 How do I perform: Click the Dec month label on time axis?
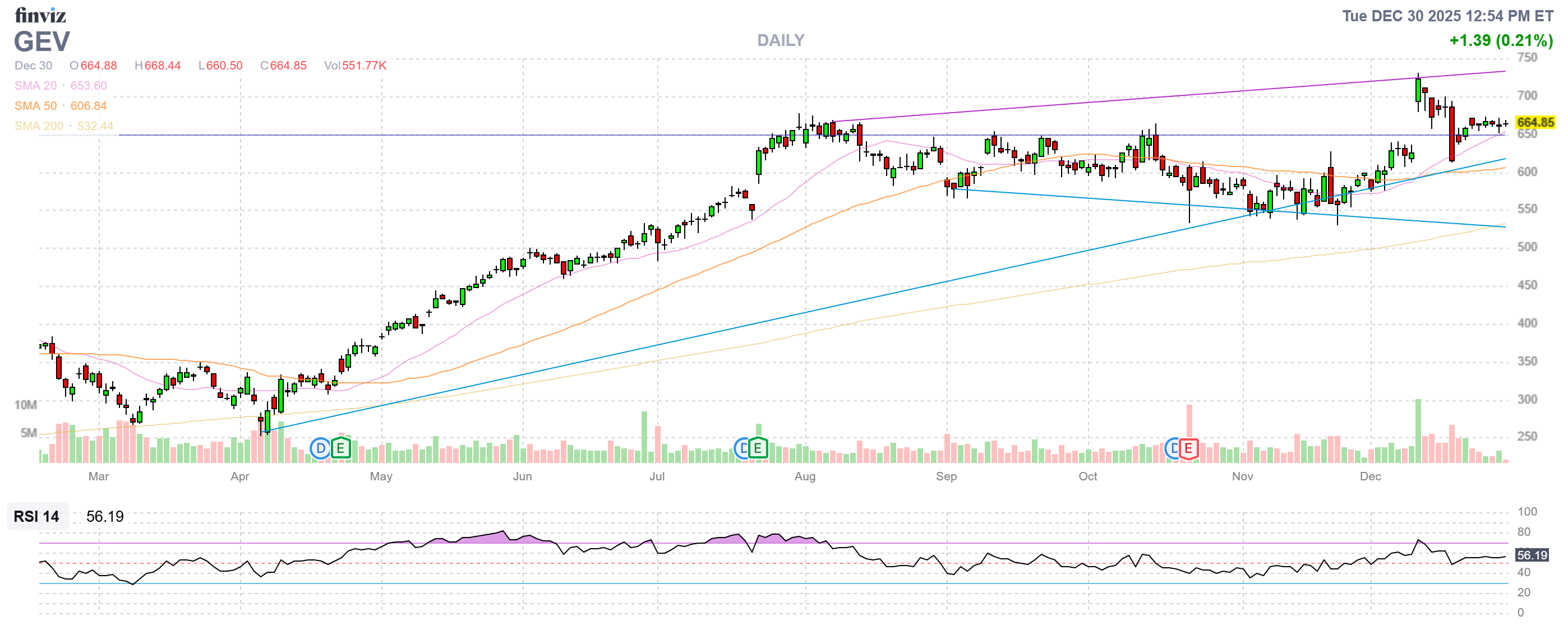pyautogui.click(x=1370, y=476)
